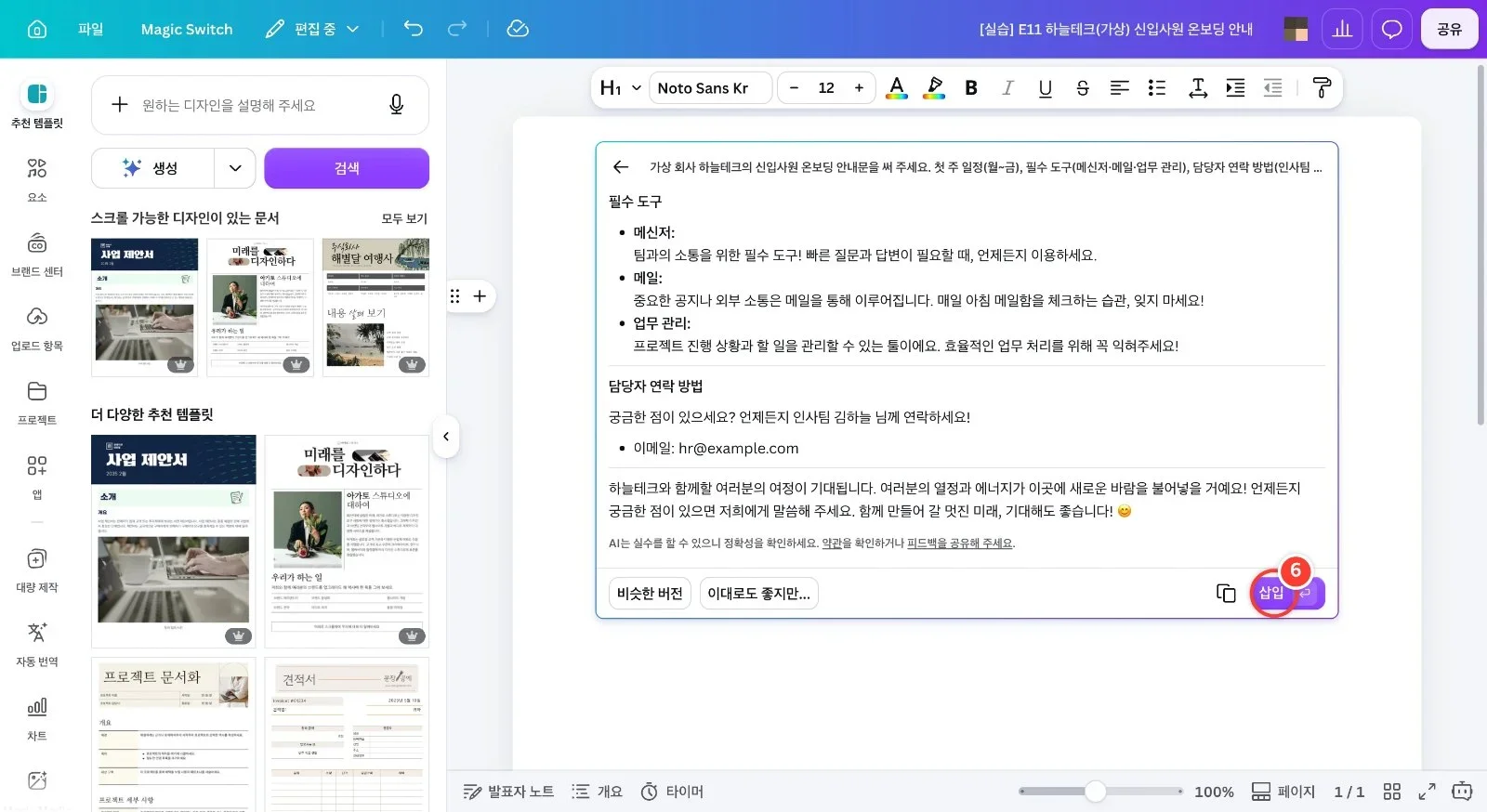Screen dimensions: 1487x812
Task: Click the microphone voice input icon
Action: (397, 105)
